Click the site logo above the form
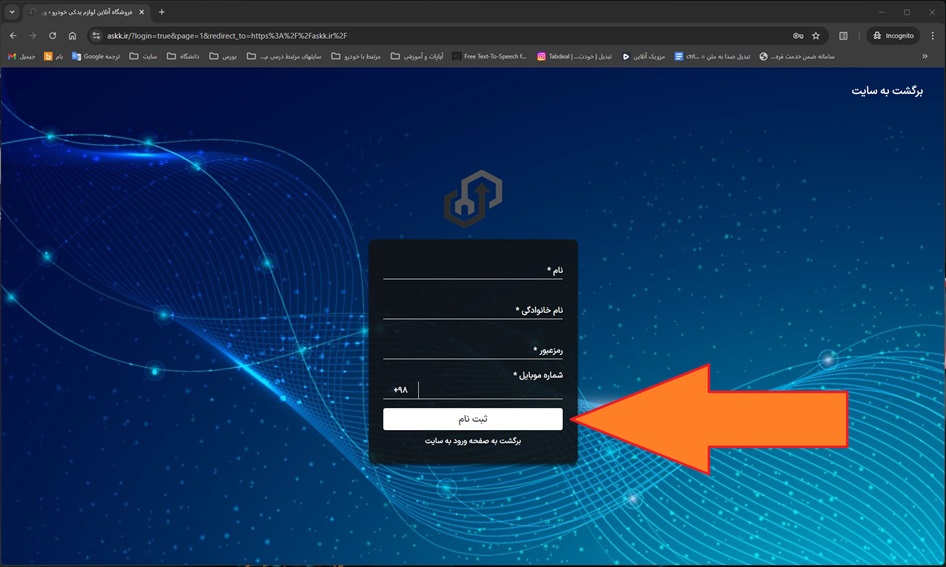This screenshot has height=567, width=946. (x=473, y=198)
